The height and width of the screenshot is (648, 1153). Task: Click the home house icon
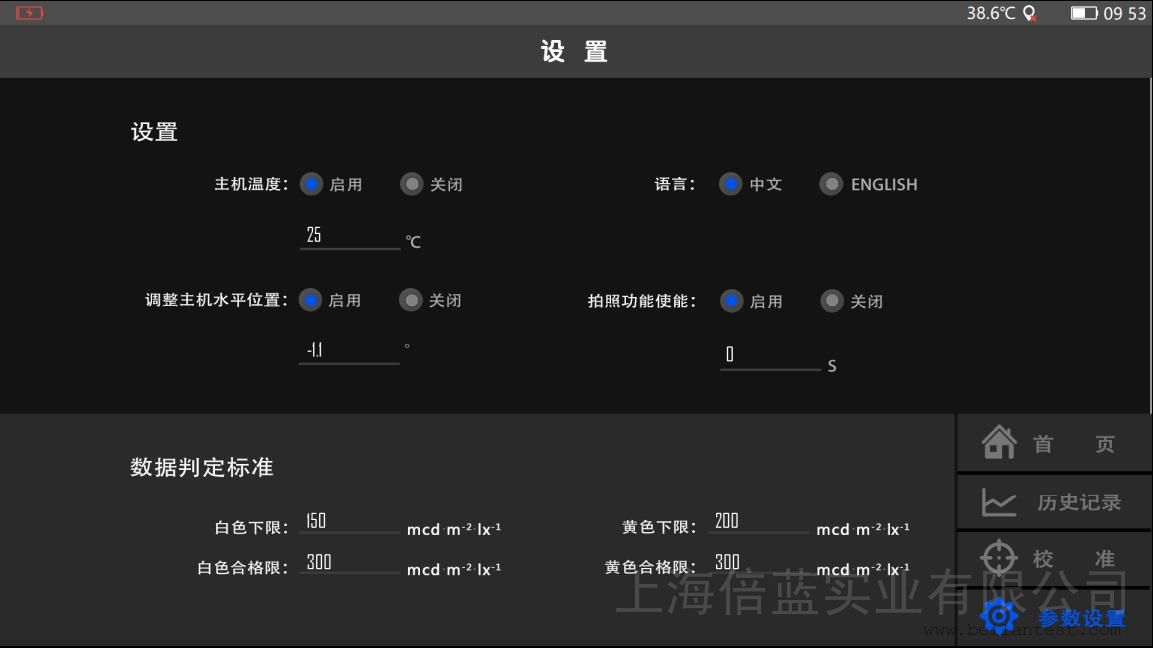999,442
